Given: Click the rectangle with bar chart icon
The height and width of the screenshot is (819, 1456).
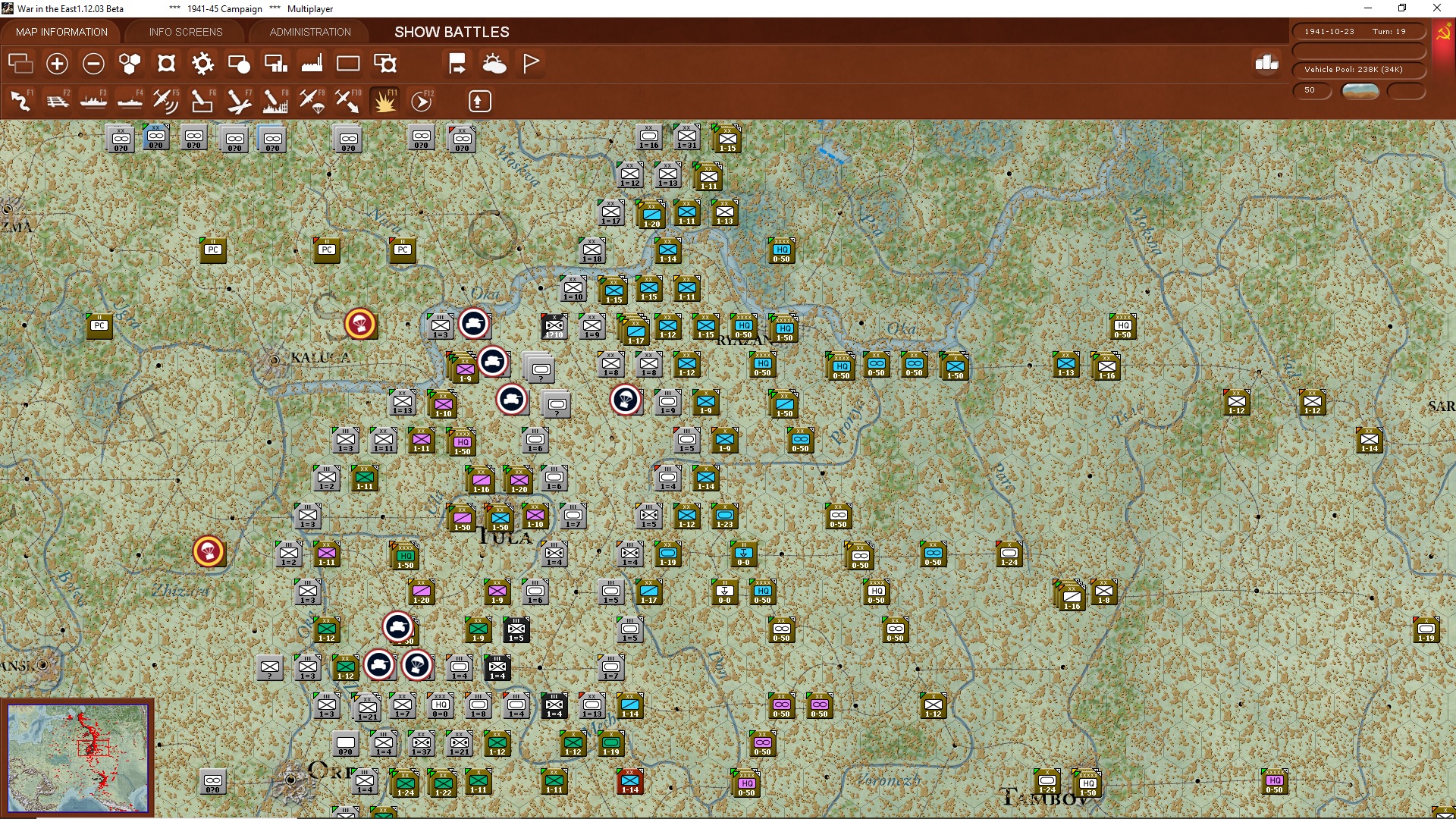Looking at the screenshot, I should click(x=275, y=64).
